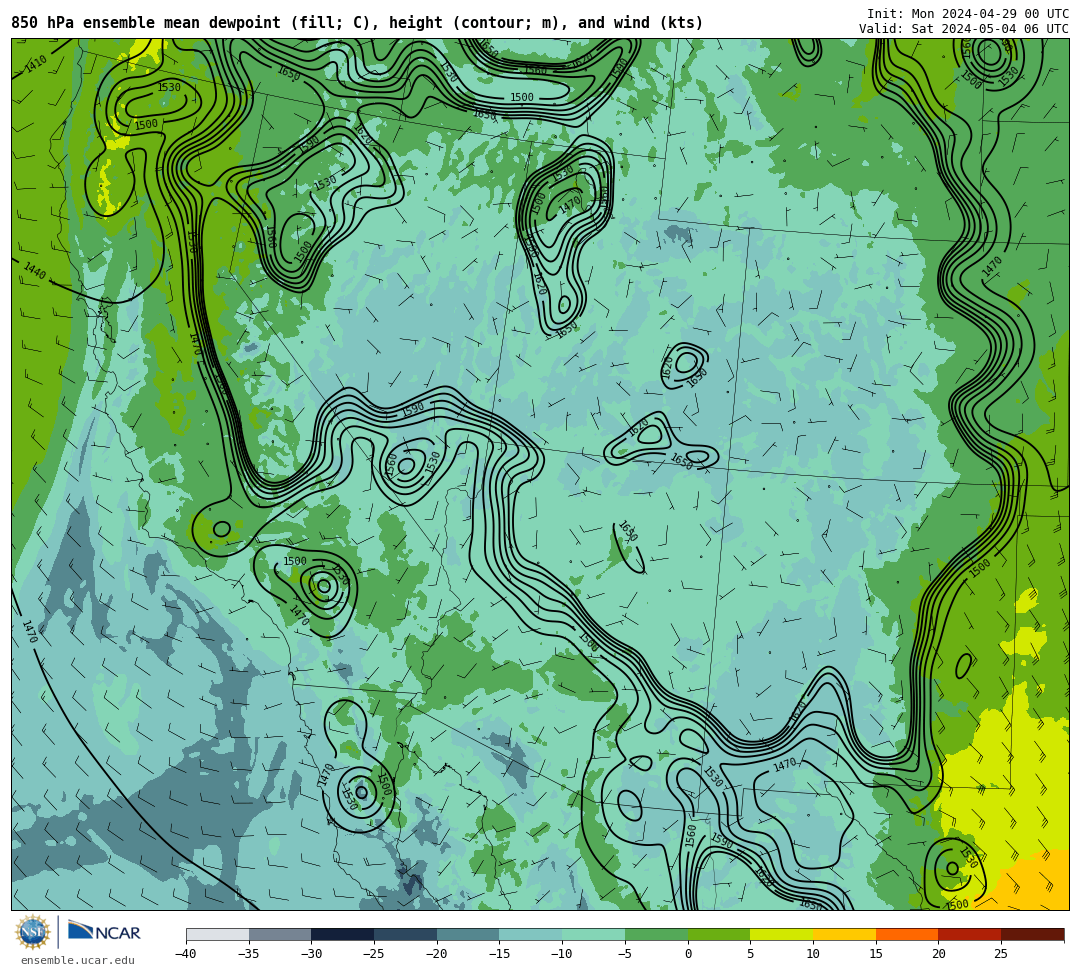Click the 5 colorbar tick label
The image size is (1080, 973).
(x=751, y=954)
